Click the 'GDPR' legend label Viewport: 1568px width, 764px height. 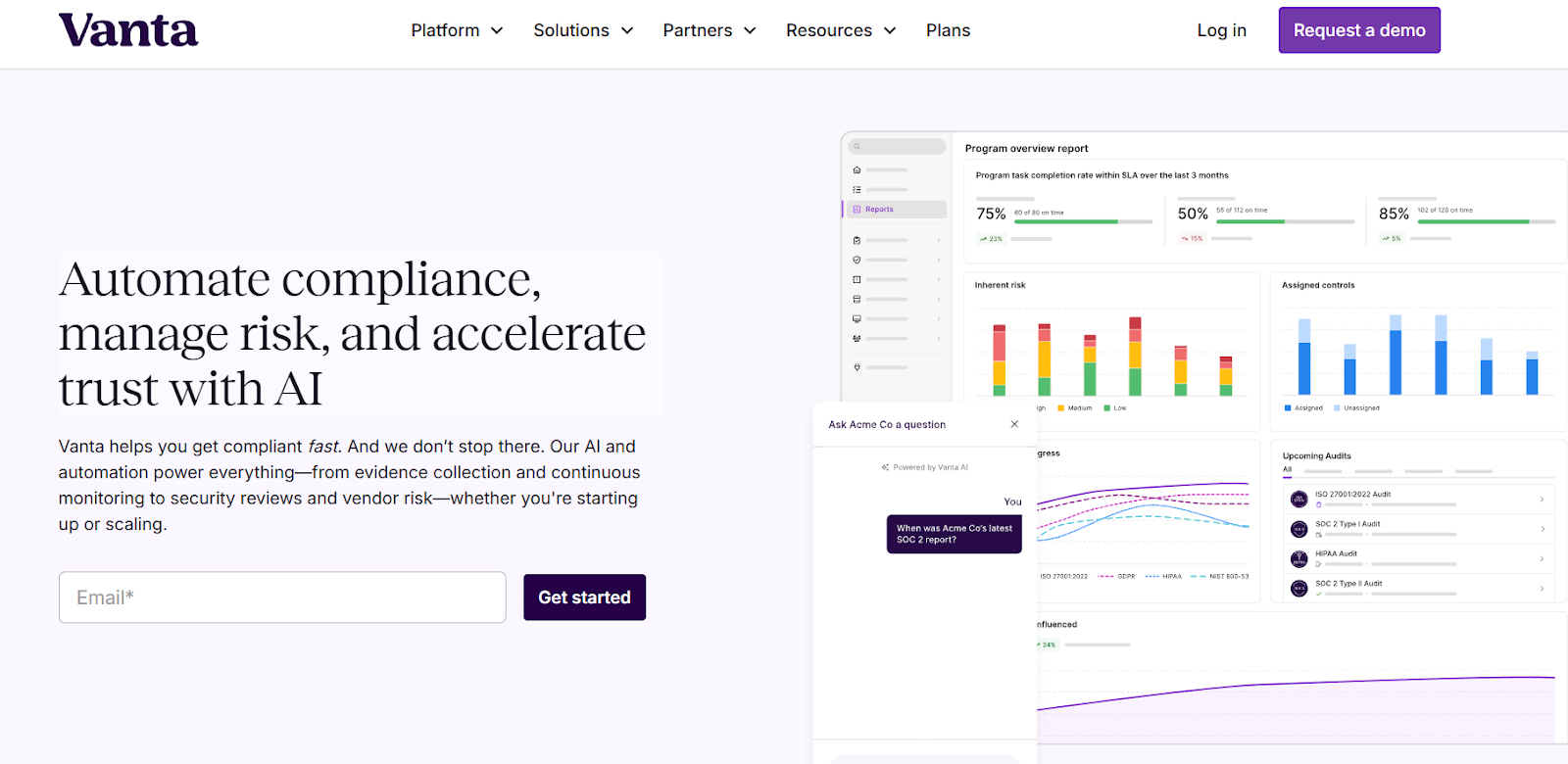pos(1126,577)
